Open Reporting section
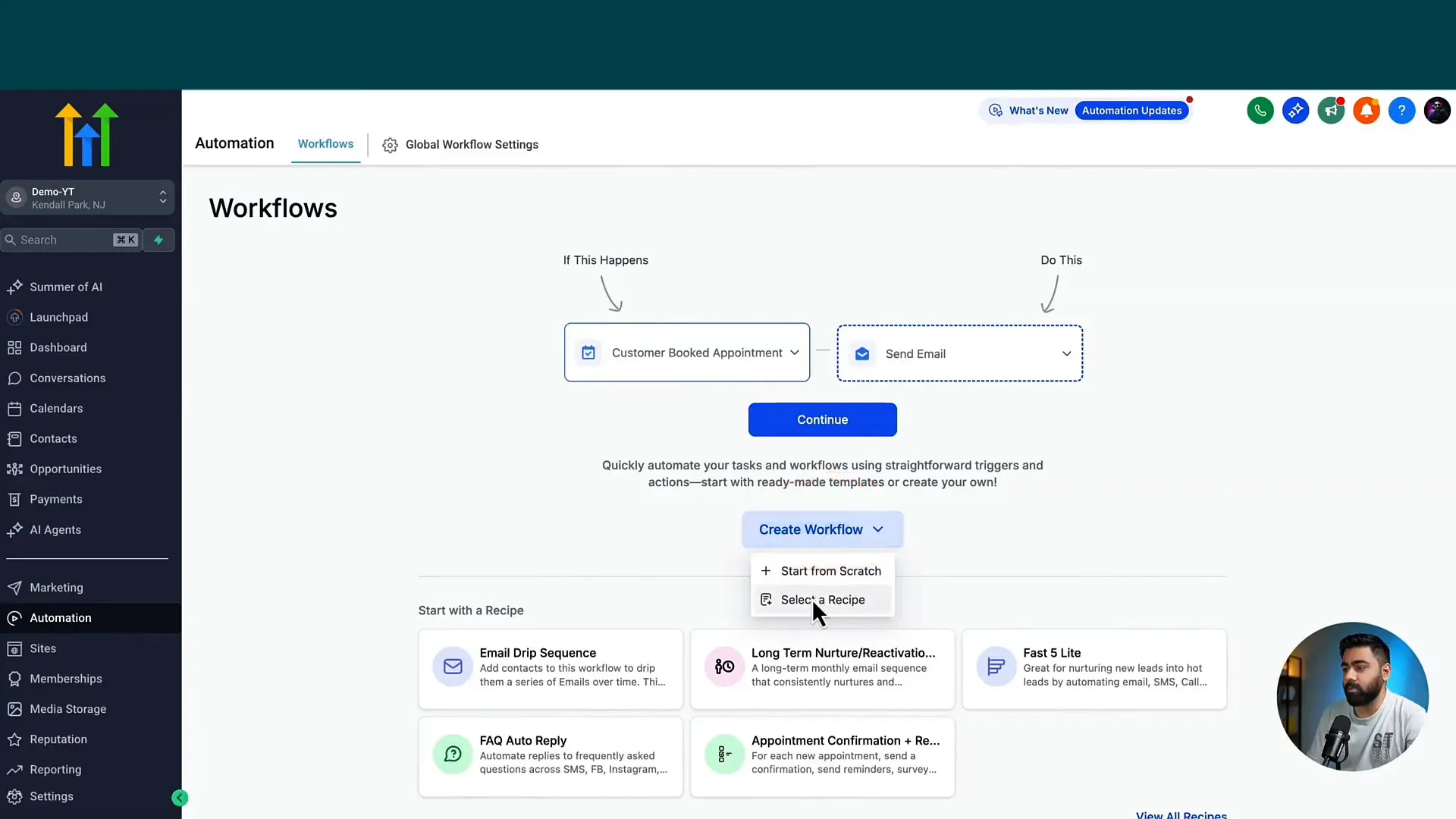 pyautogui.click(x=55, y=770)
